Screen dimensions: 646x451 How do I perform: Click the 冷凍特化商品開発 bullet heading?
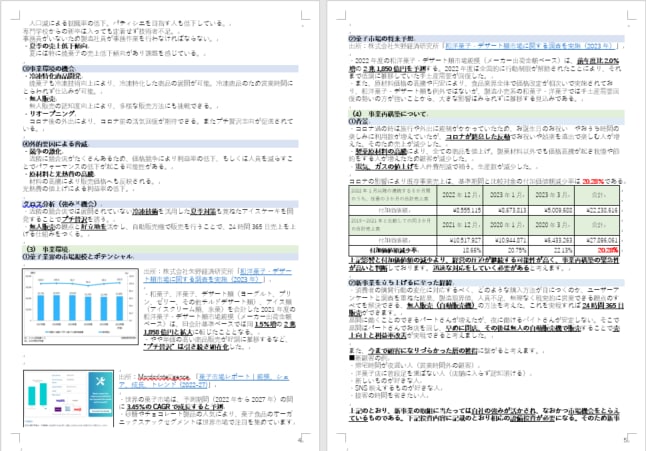56,76
